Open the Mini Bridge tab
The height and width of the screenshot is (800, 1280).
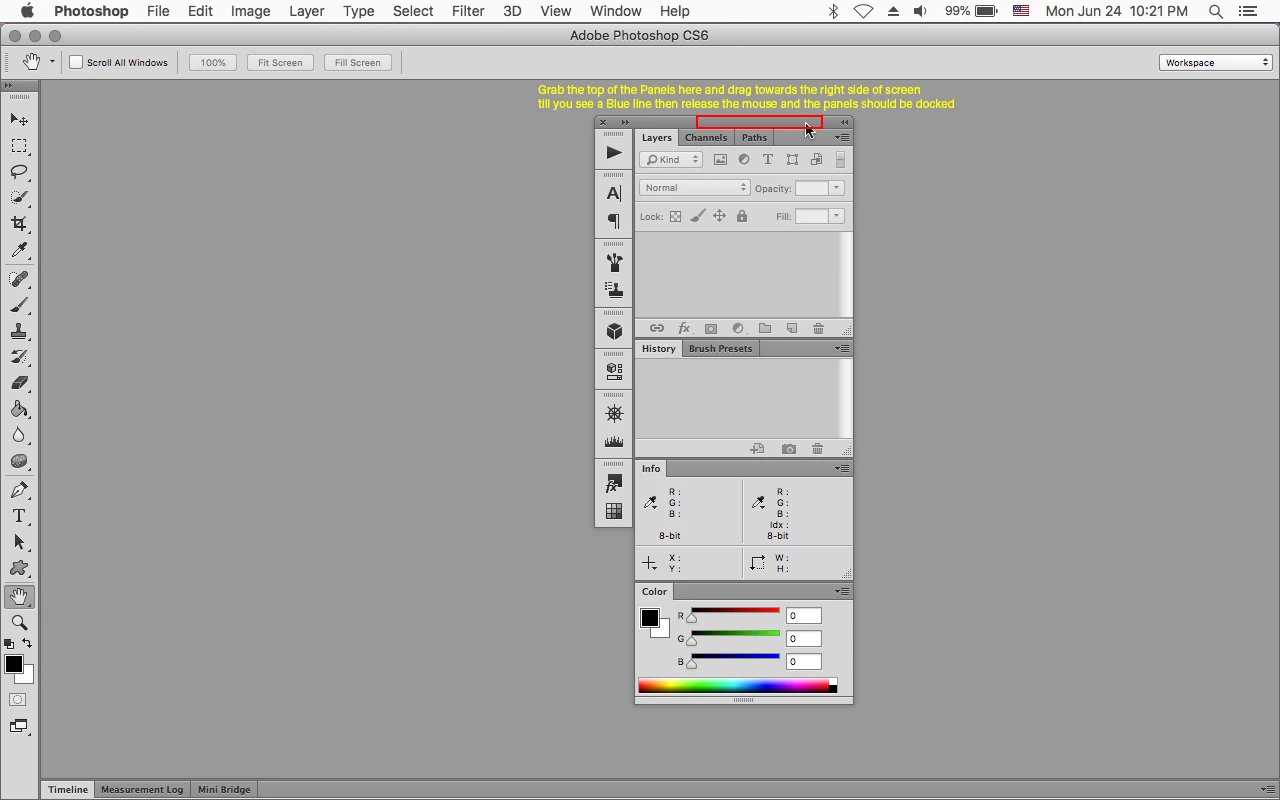coord(224,790)
